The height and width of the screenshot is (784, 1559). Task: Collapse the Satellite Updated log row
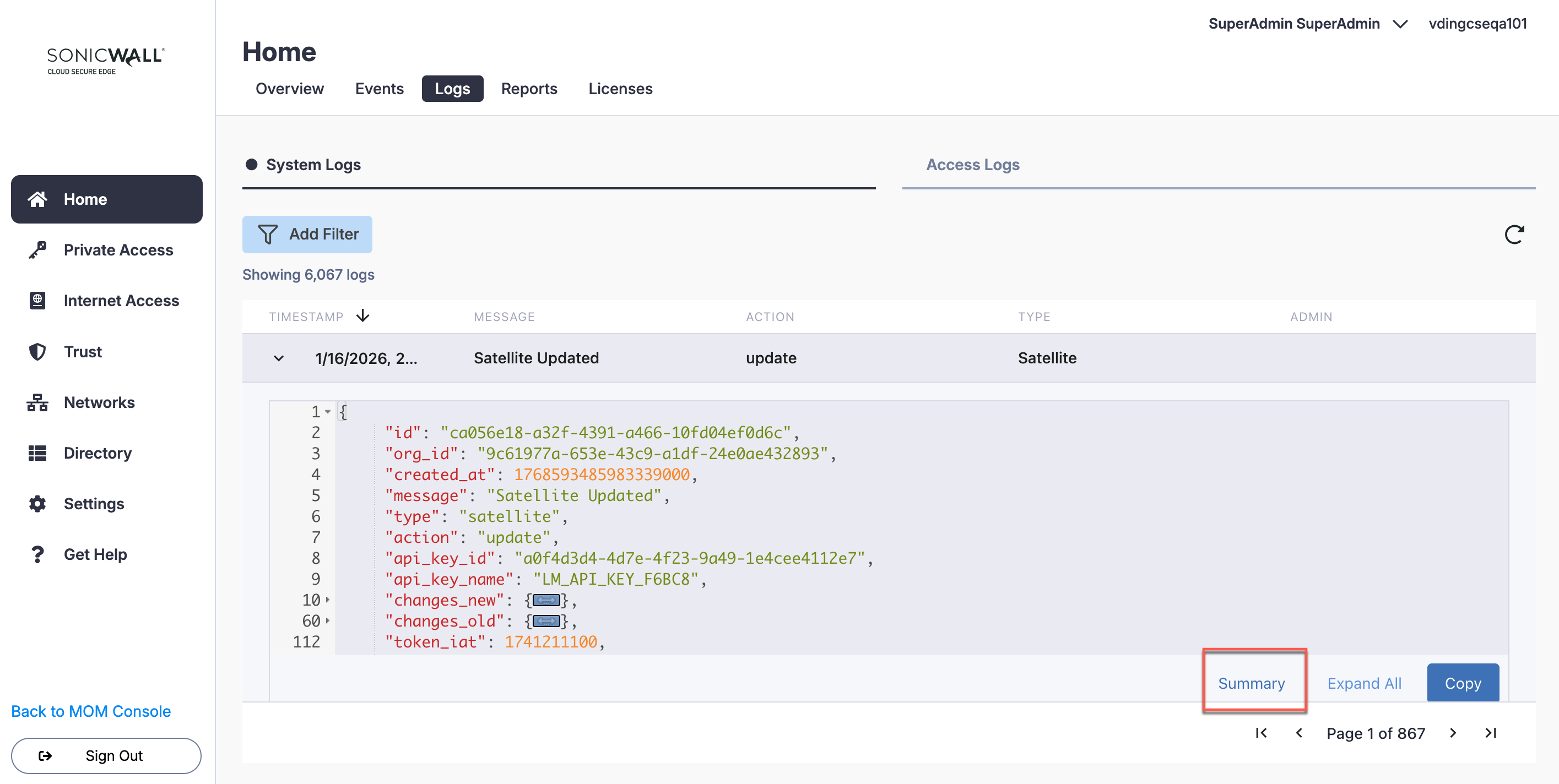pyautogui.click(x=278, y=358)
